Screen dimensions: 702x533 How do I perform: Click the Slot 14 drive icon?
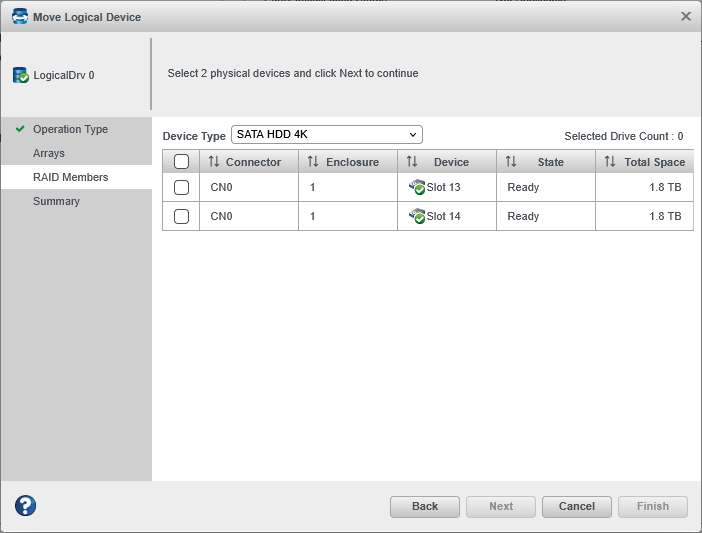click(x=417, y=216)
